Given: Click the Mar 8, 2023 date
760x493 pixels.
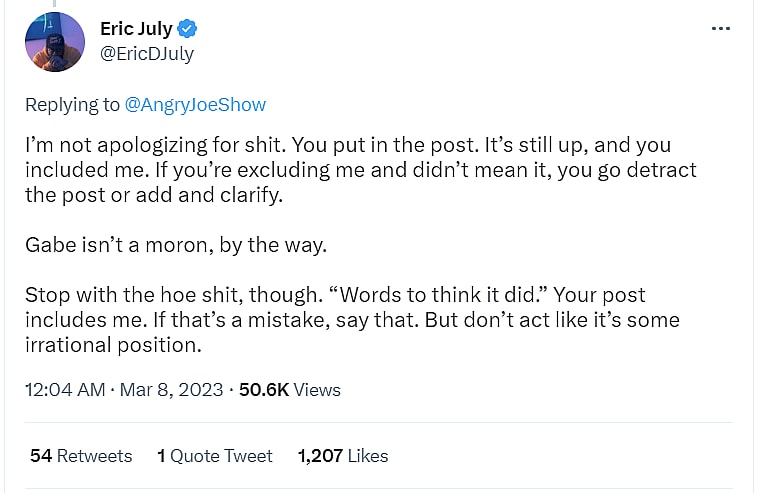Looking at the screenshot, I should (x=171, y=390).
